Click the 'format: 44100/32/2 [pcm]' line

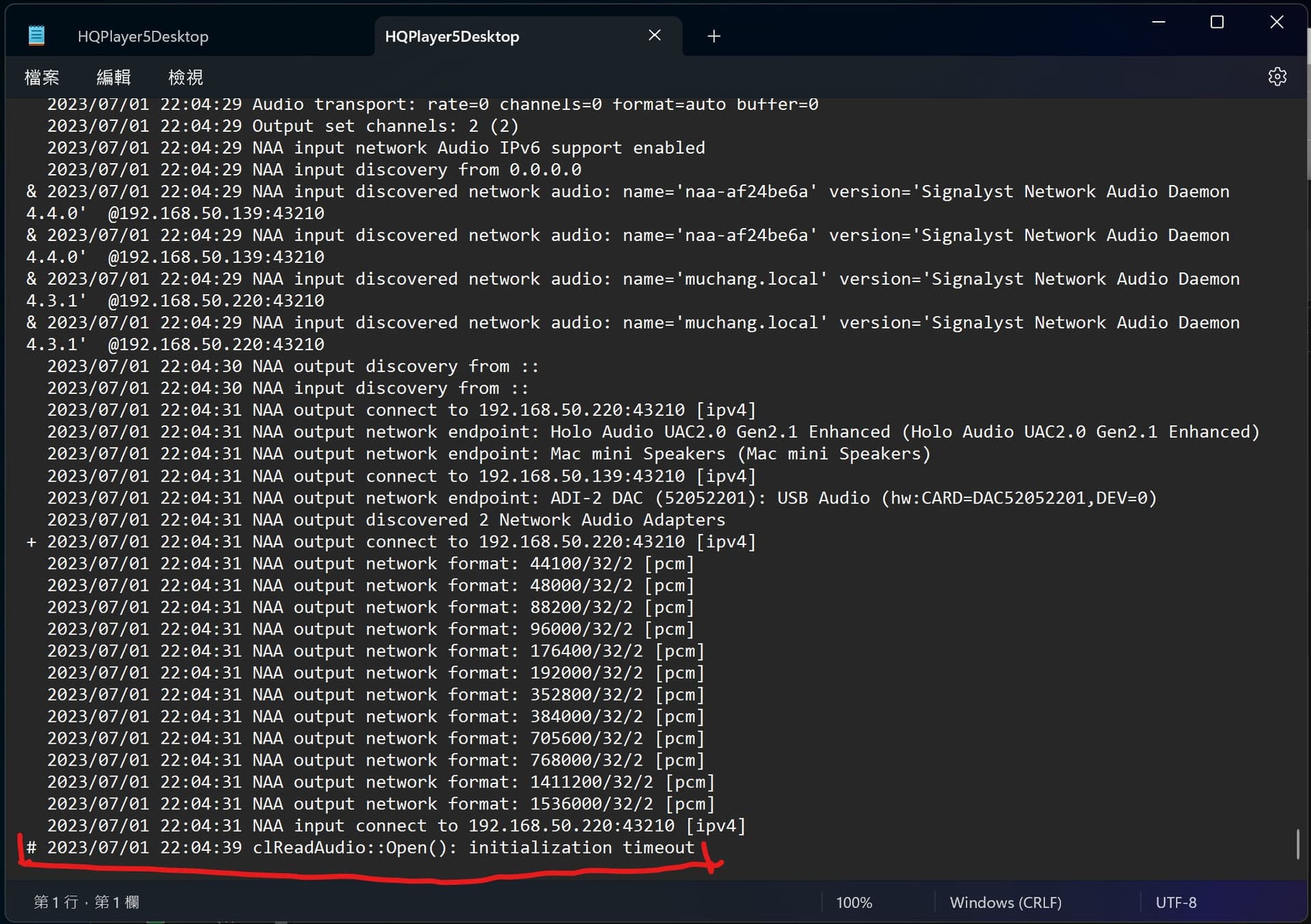(x=371, y=563)
